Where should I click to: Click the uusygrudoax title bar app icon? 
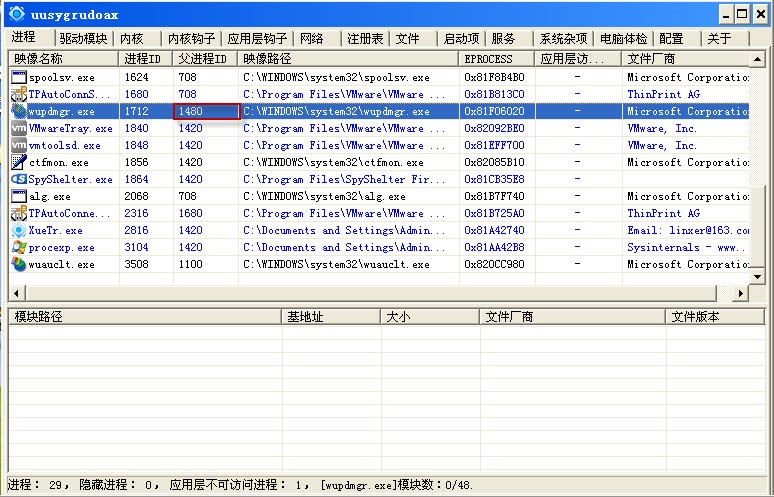tap(16, 14)
